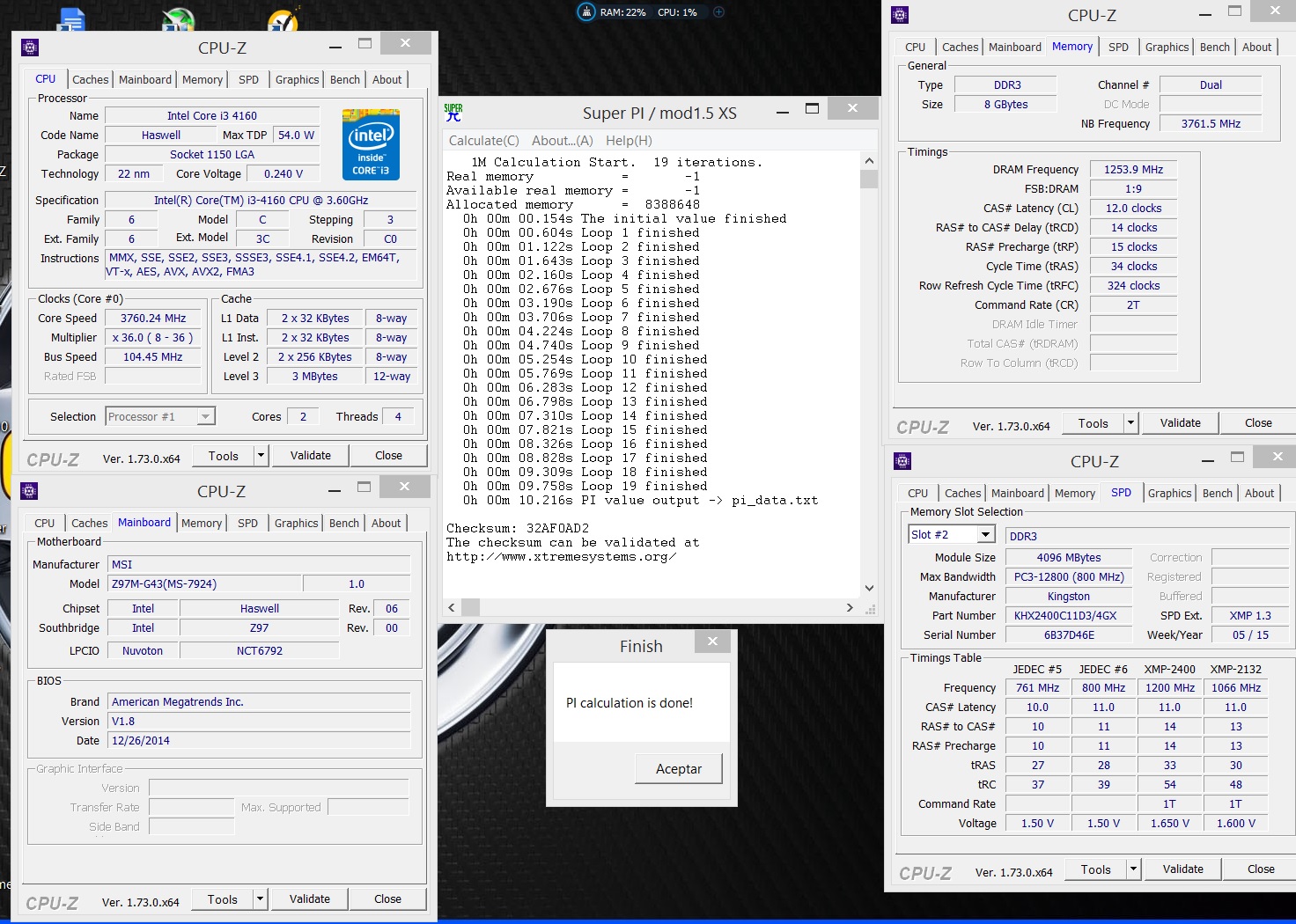
Task: Click Tools button in Memory window
Action: tap(1093, 423)
